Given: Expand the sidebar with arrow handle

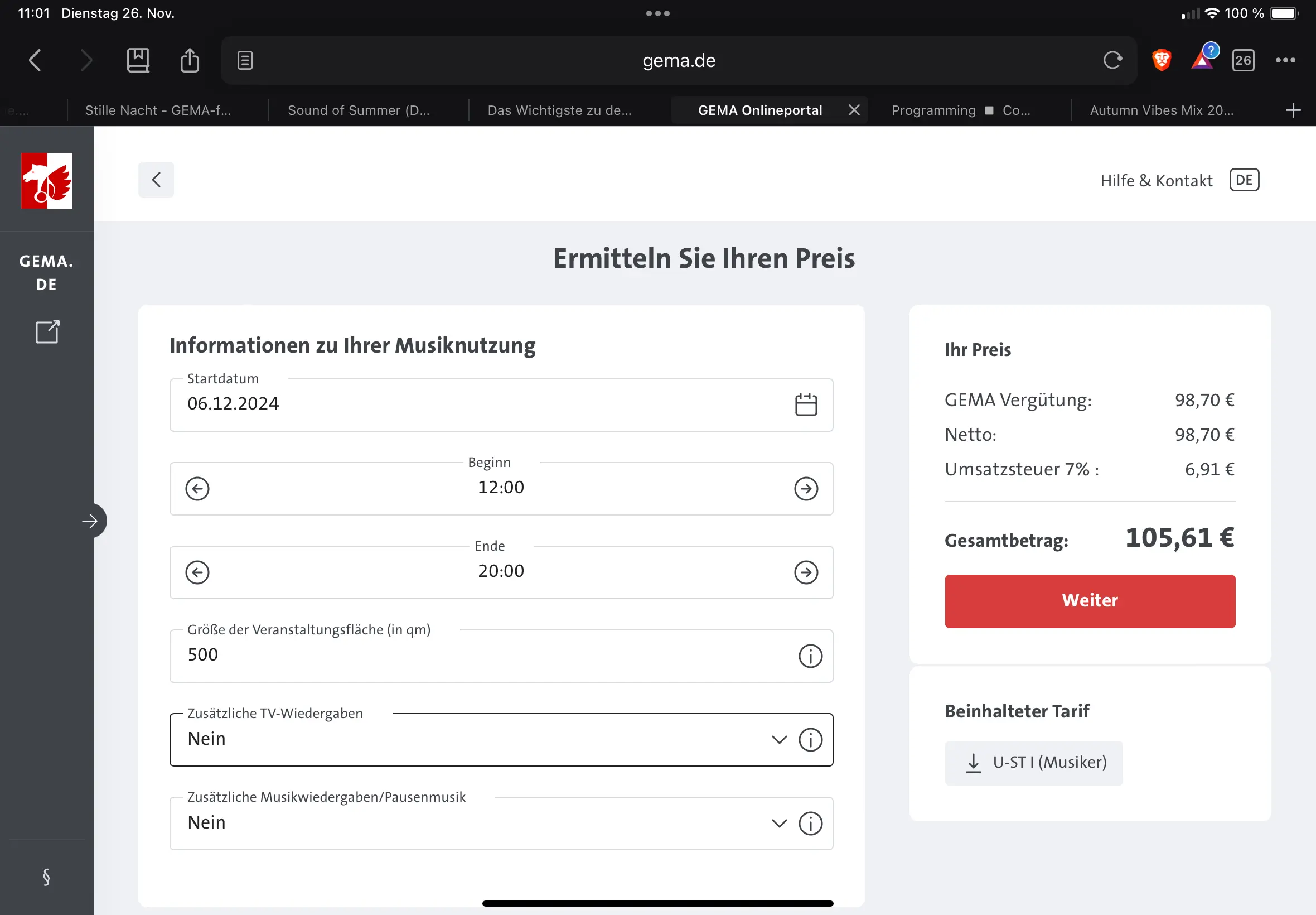Looking at the screenshot, I should point(90,521).
